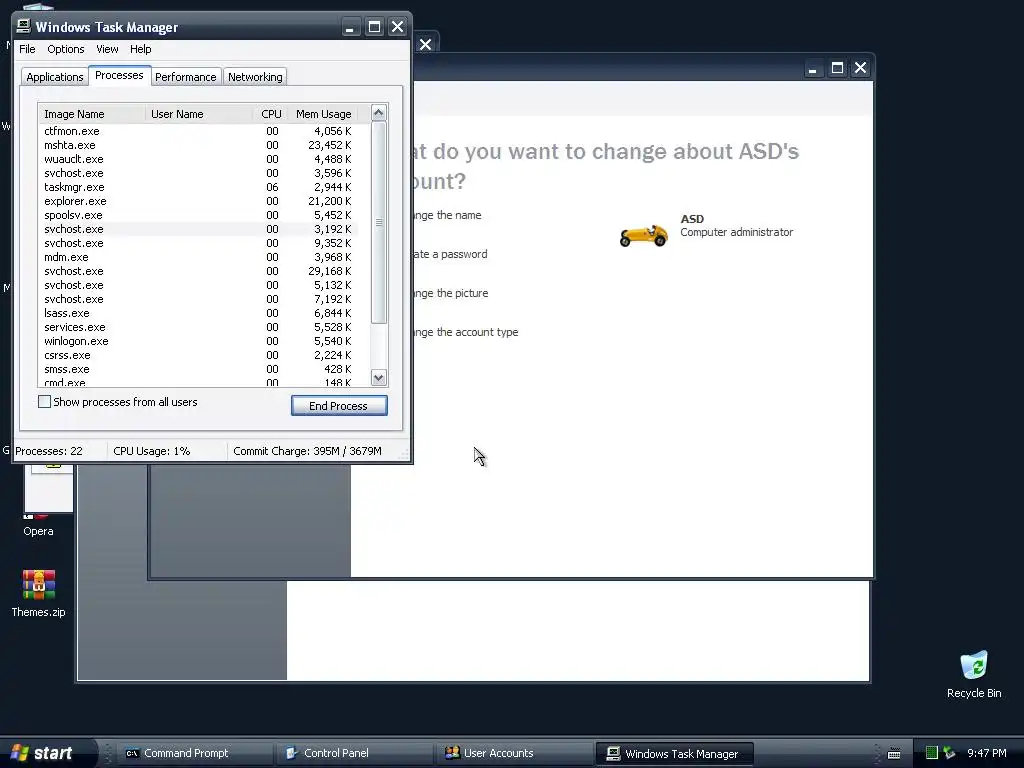Select the services.exe process row
Screen dimensions: 1024x768
[x=198, y=327]
